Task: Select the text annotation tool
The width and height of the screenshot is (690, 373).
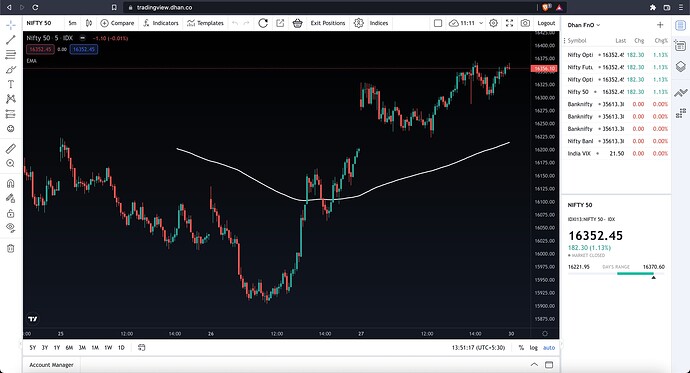Action: [11, 84]
